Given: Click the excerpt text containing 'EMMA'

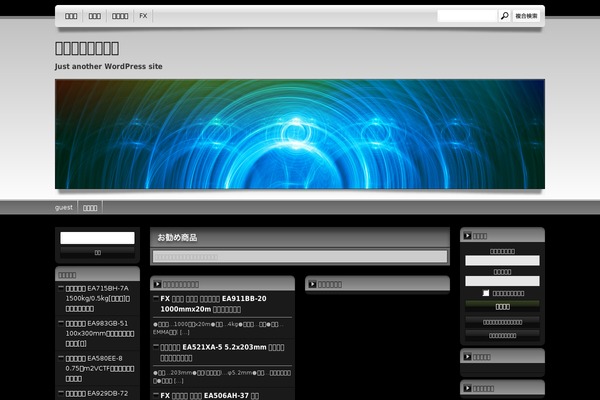Looking at the screenshot, I should coord(218,328).
